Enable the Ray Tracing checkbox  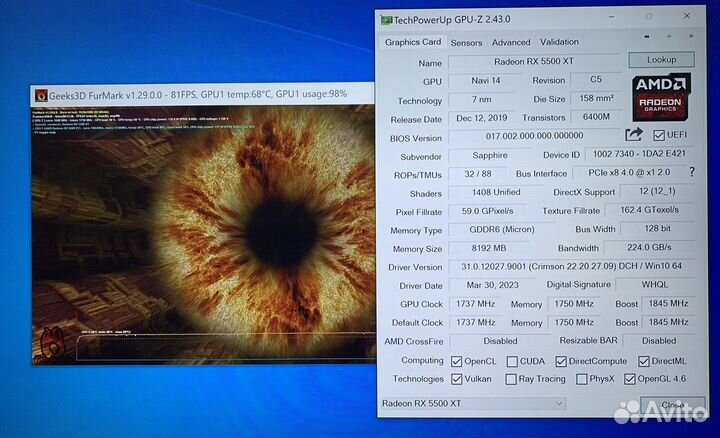click(511, 379)
